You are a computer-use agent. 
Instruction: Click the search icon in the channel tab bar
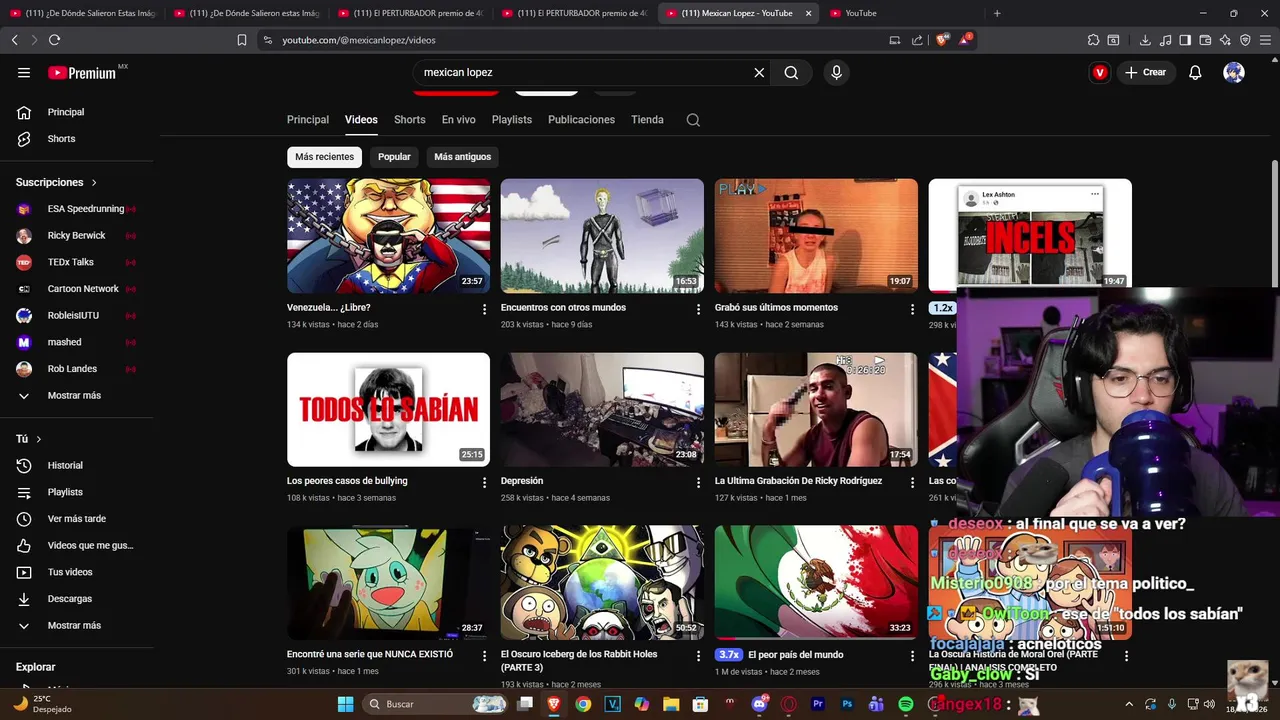[x=693, y=120]
